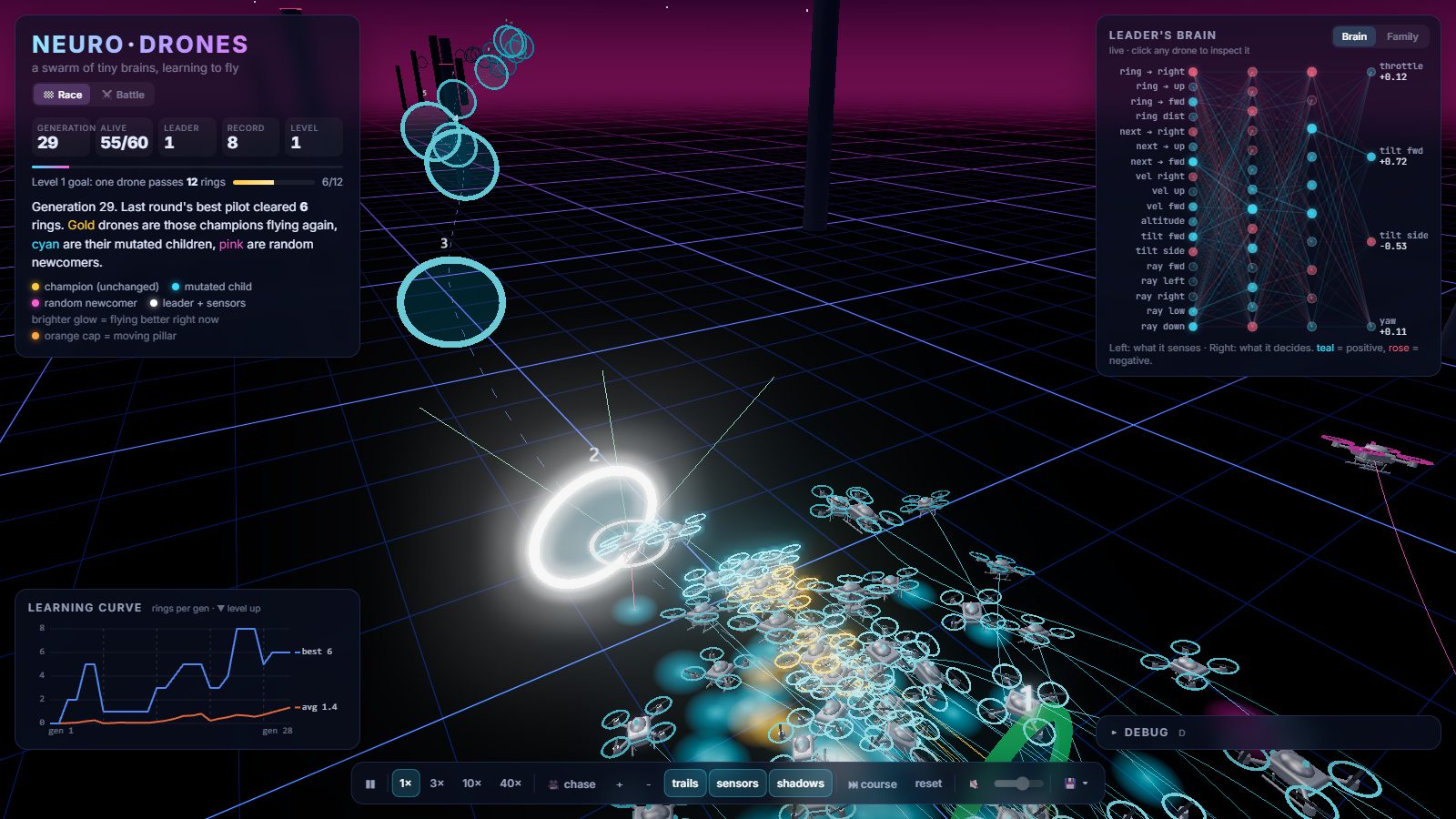Toggle sensors display
Image resolution: width=1456 pixels, height=819 pixels.
[737, 784]
